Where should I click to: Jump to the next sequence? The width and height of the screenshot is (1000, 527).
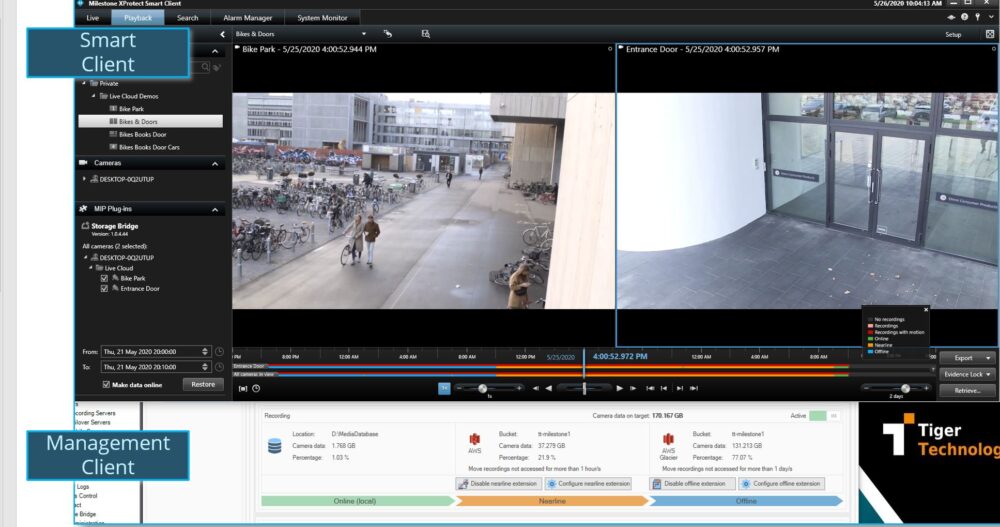pyautogui.click(x=680, y=388)
